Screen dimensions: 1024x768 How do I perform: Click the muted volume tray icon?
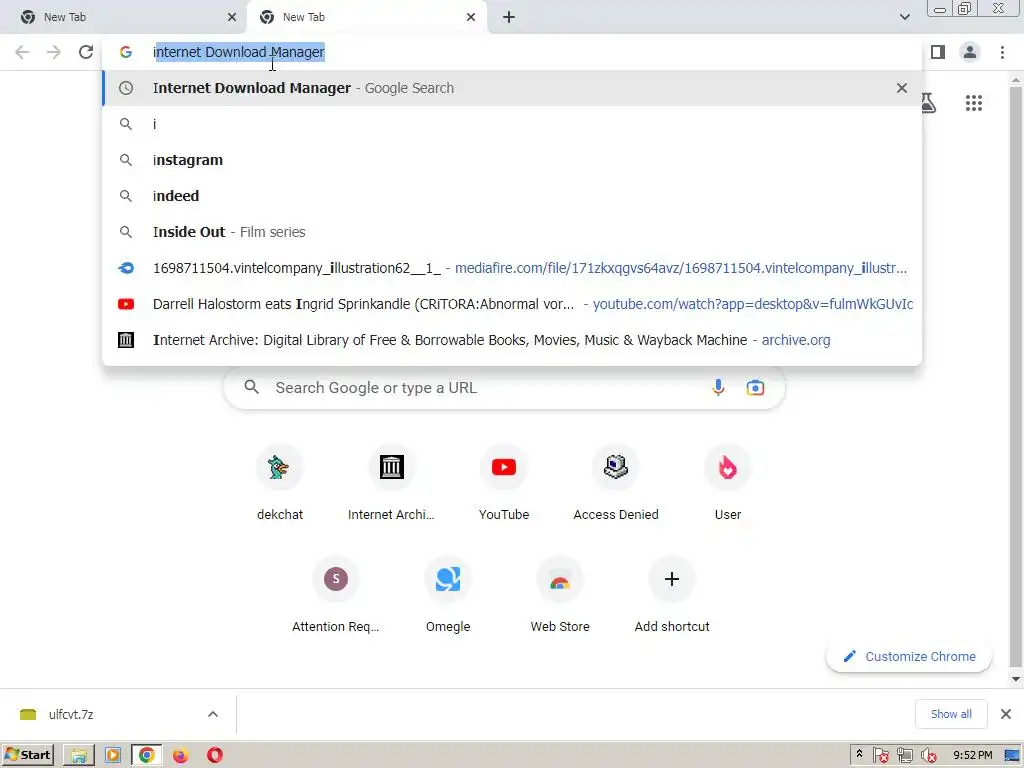point(929,756)
